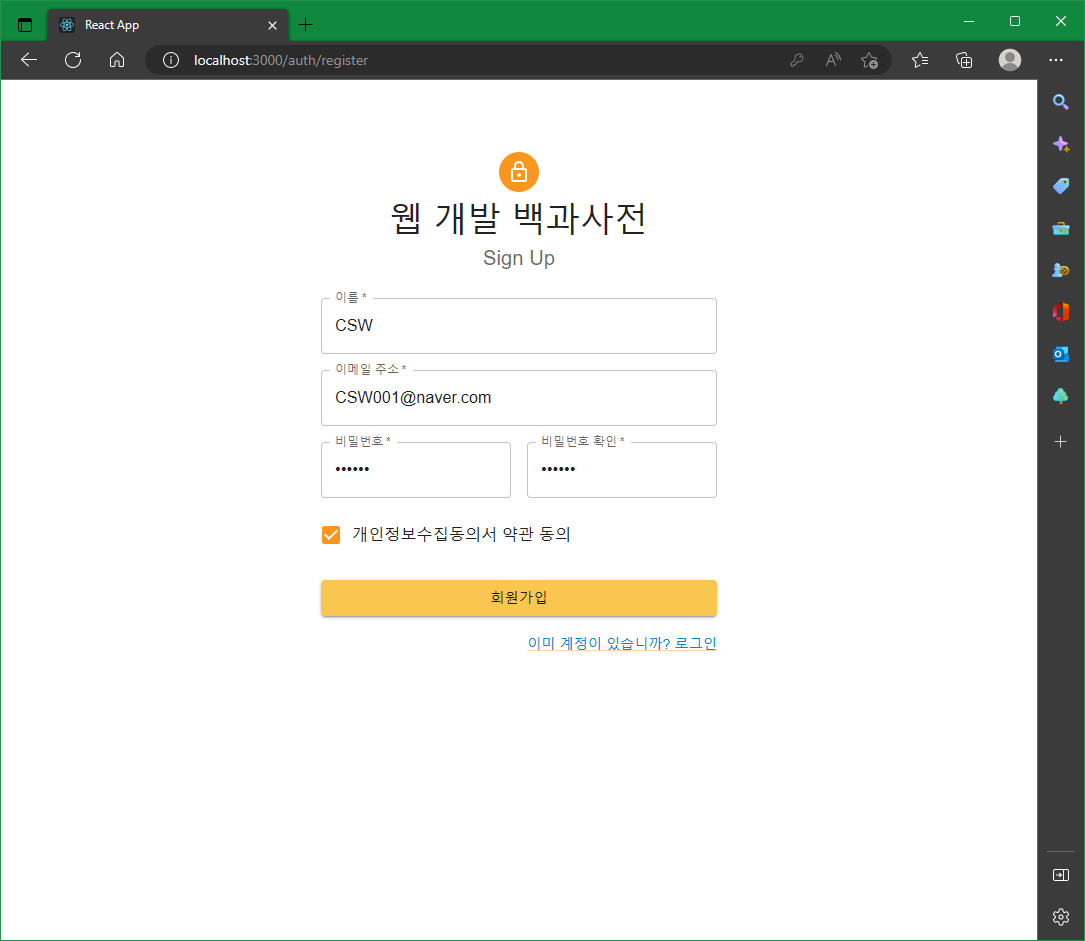Open Games icon in the Edge sidebar
This screenshot has width=1085, height=941.
[x=1060, y=269]
